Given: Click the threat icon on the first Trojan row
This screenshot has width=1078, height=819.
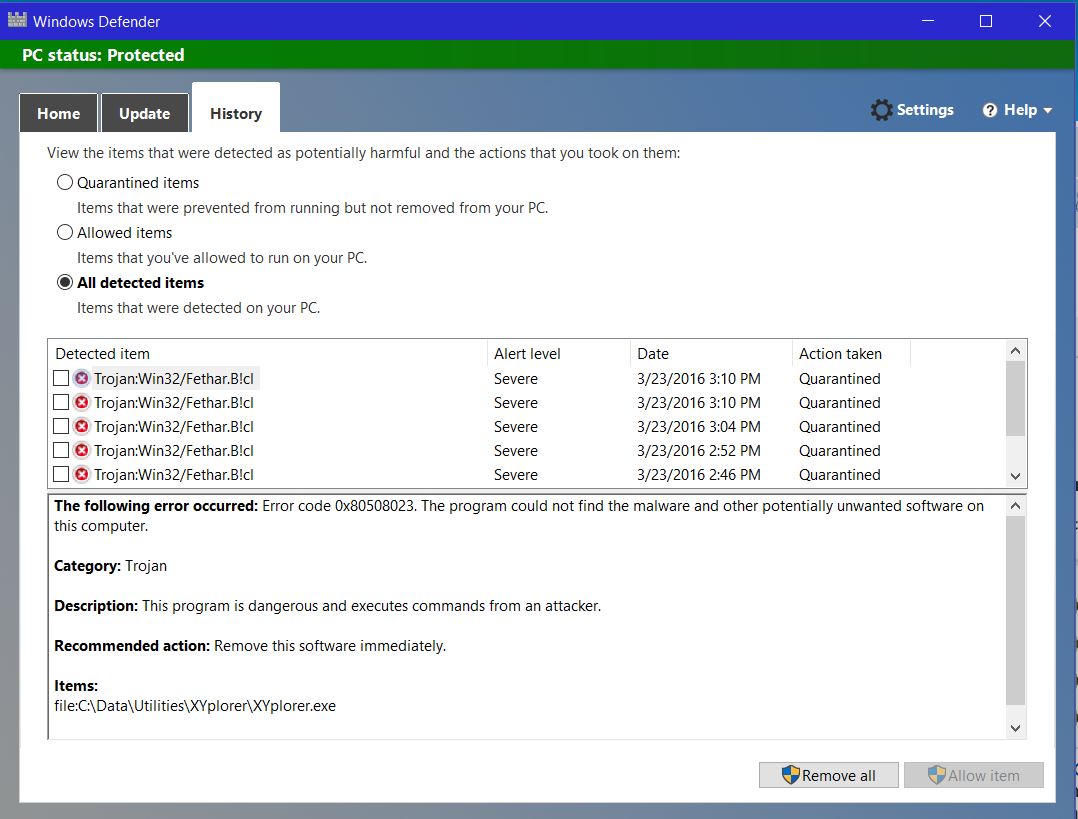Looking at the screenshot, I should pyautogui.click(x=80, y=378).
